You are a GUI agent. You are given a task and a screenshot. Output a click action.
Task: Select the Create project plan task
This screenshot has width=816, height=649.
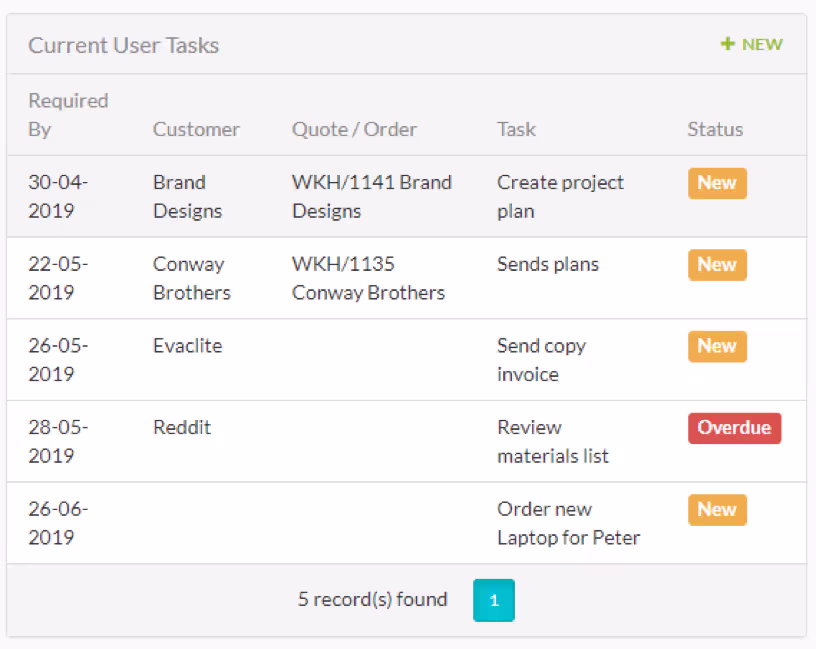point(560,196)
